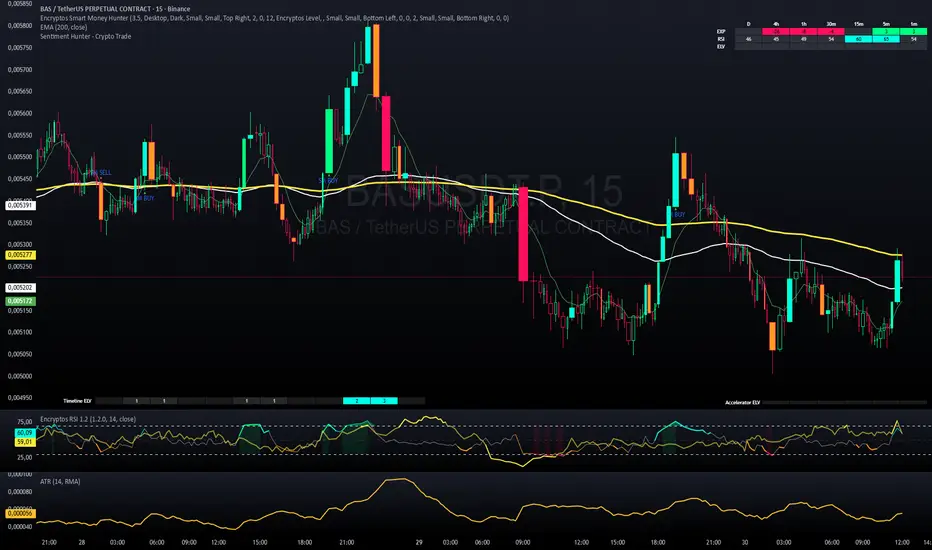Click the 0,000040 ATR axis label
The height and width of the screenshot is (550, 932).
pyautogui.click(x=20, y=527)
